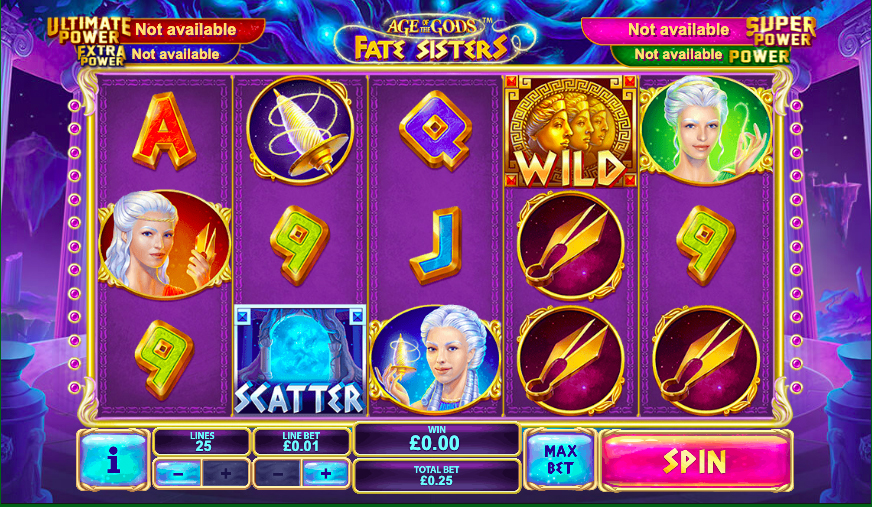
Task: Click the Scatter portal symbol
Action: 300,360
